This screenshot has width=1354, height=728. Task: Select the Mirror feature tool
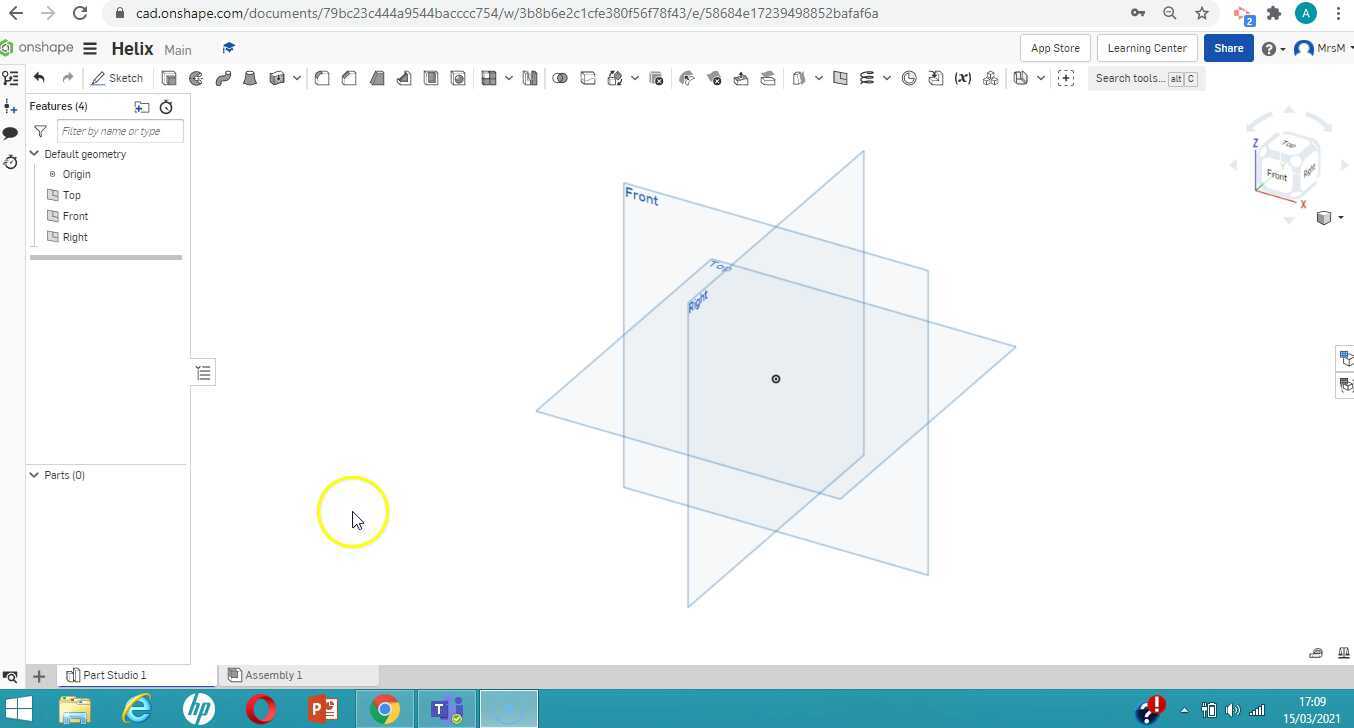click(x=530, y=78)
